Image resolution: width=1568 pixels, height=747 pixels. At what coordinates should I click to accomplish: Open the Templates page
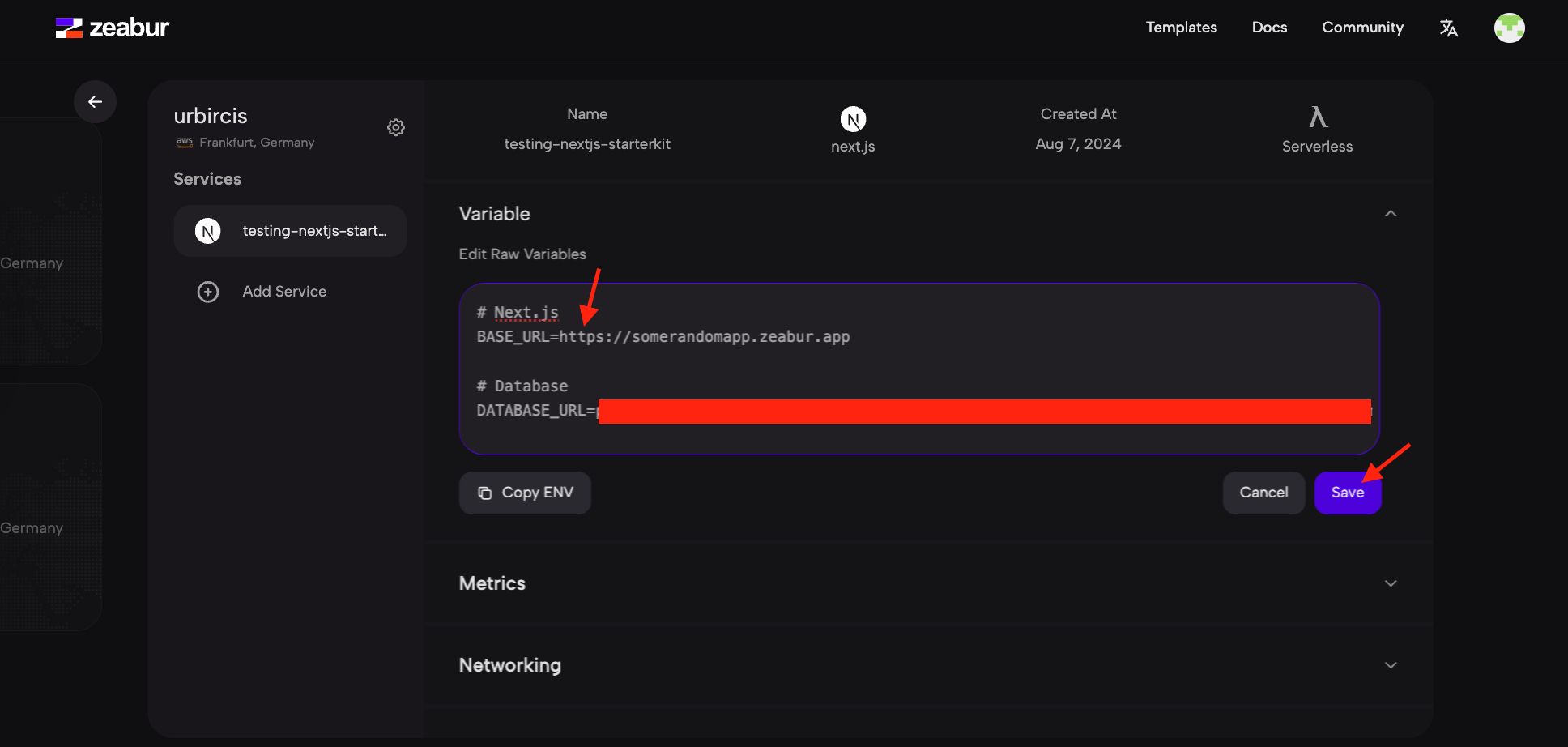tap(1181, 28)
